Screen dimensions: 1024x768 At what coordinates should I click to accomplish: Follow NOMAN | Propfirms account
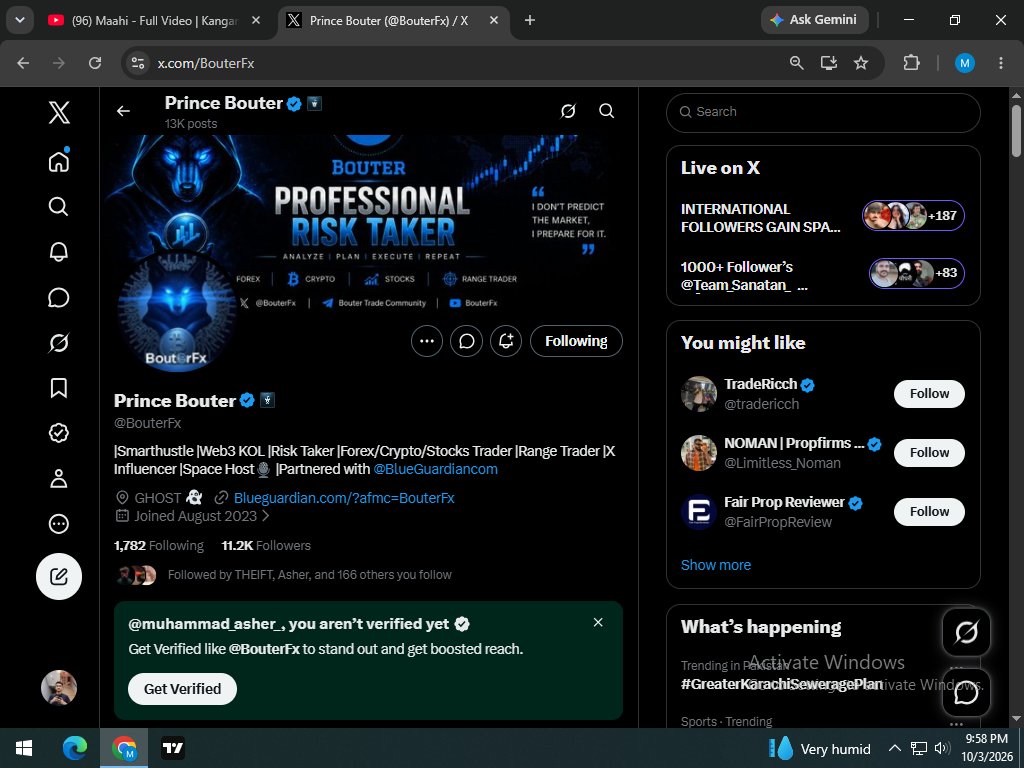pos(929,453)
